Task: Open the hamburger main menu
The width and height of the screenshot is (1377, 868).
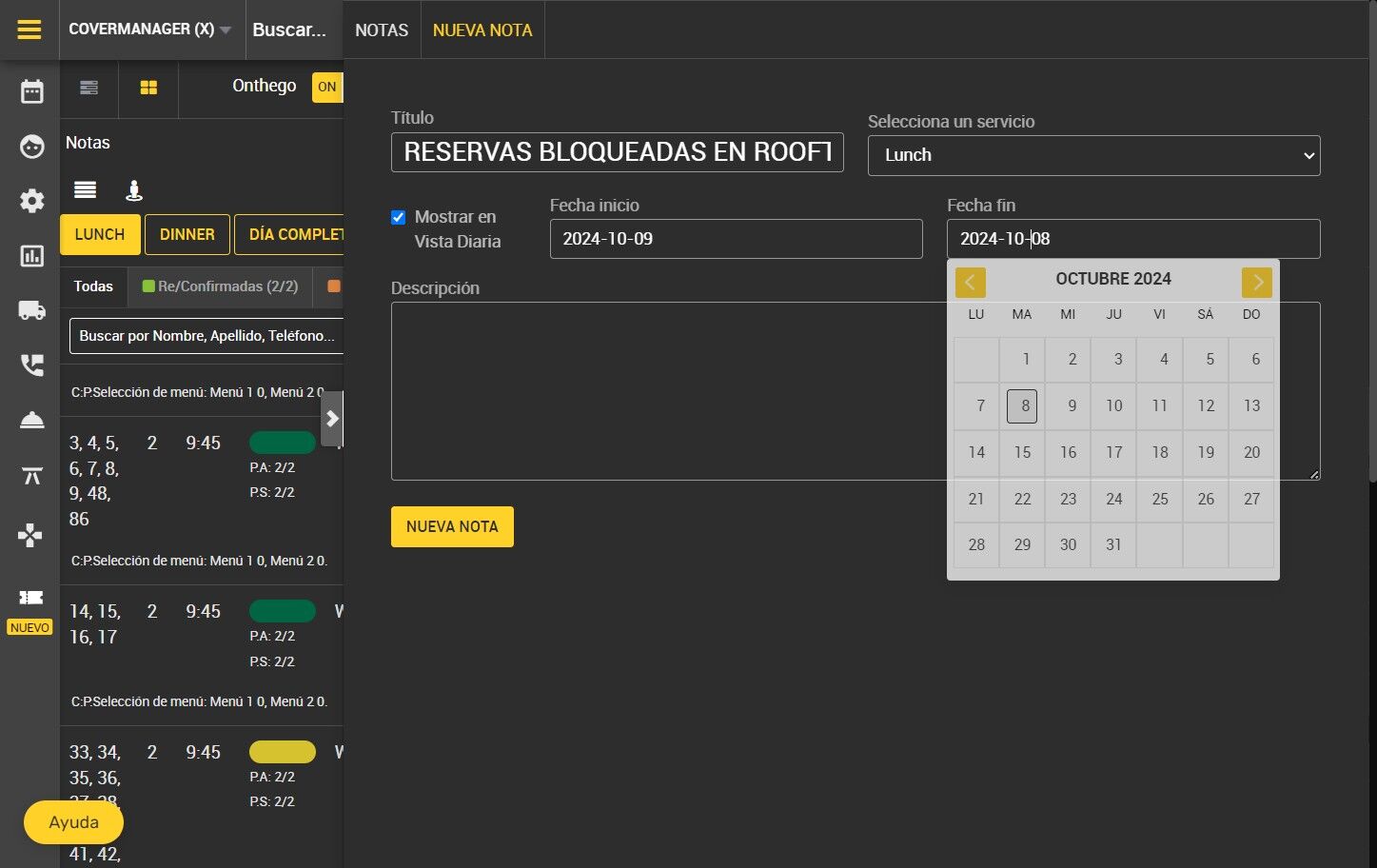Action: click(30, 30)
